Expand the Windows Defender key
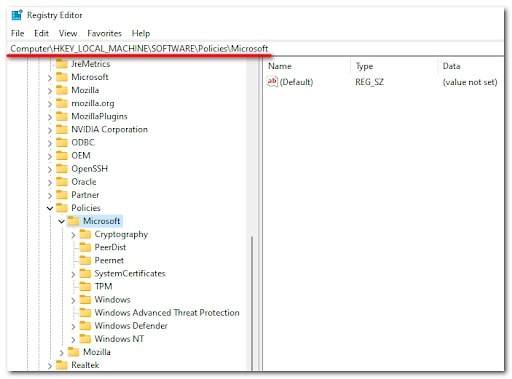 coord(73,327)
